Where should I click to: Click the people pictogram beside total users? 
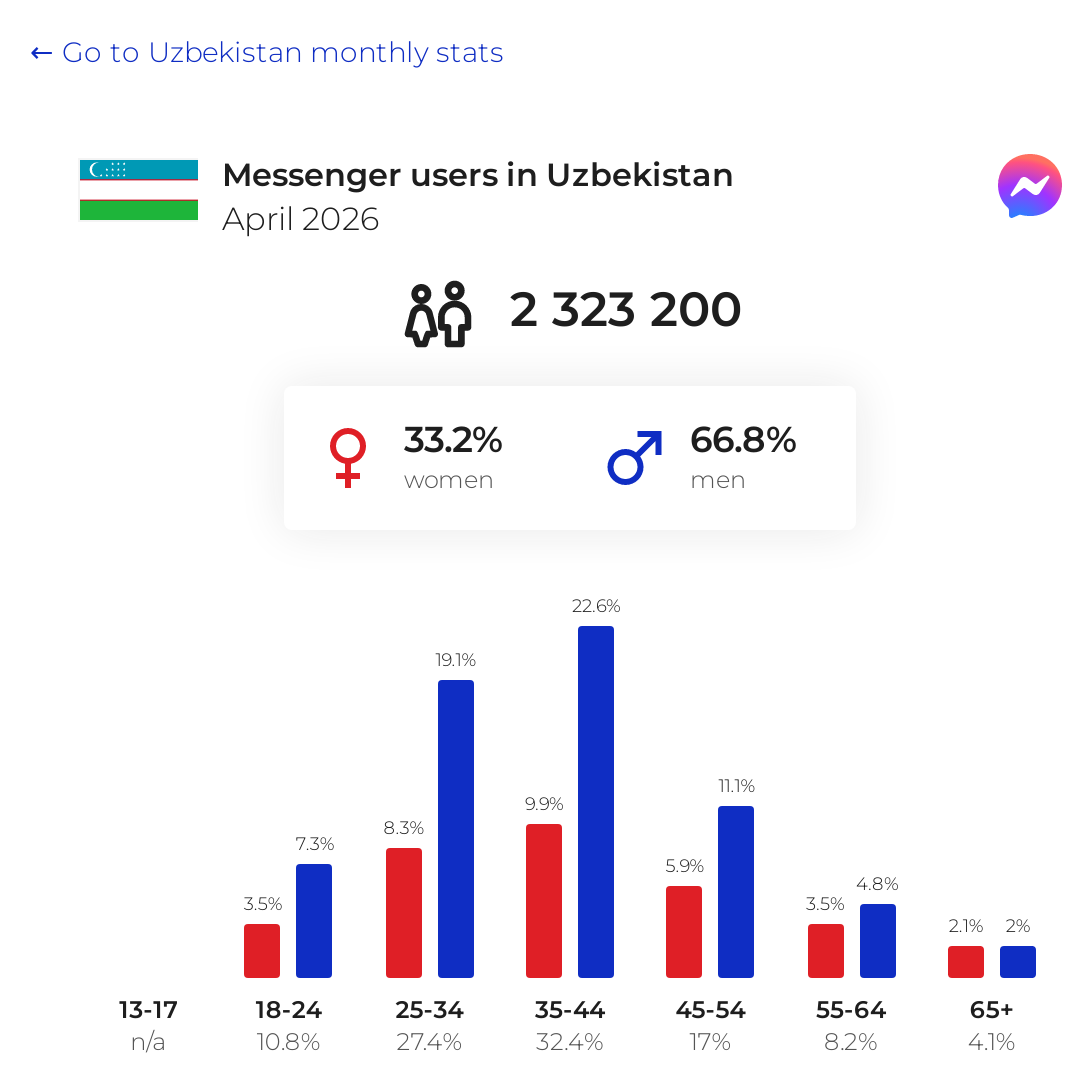438,314
